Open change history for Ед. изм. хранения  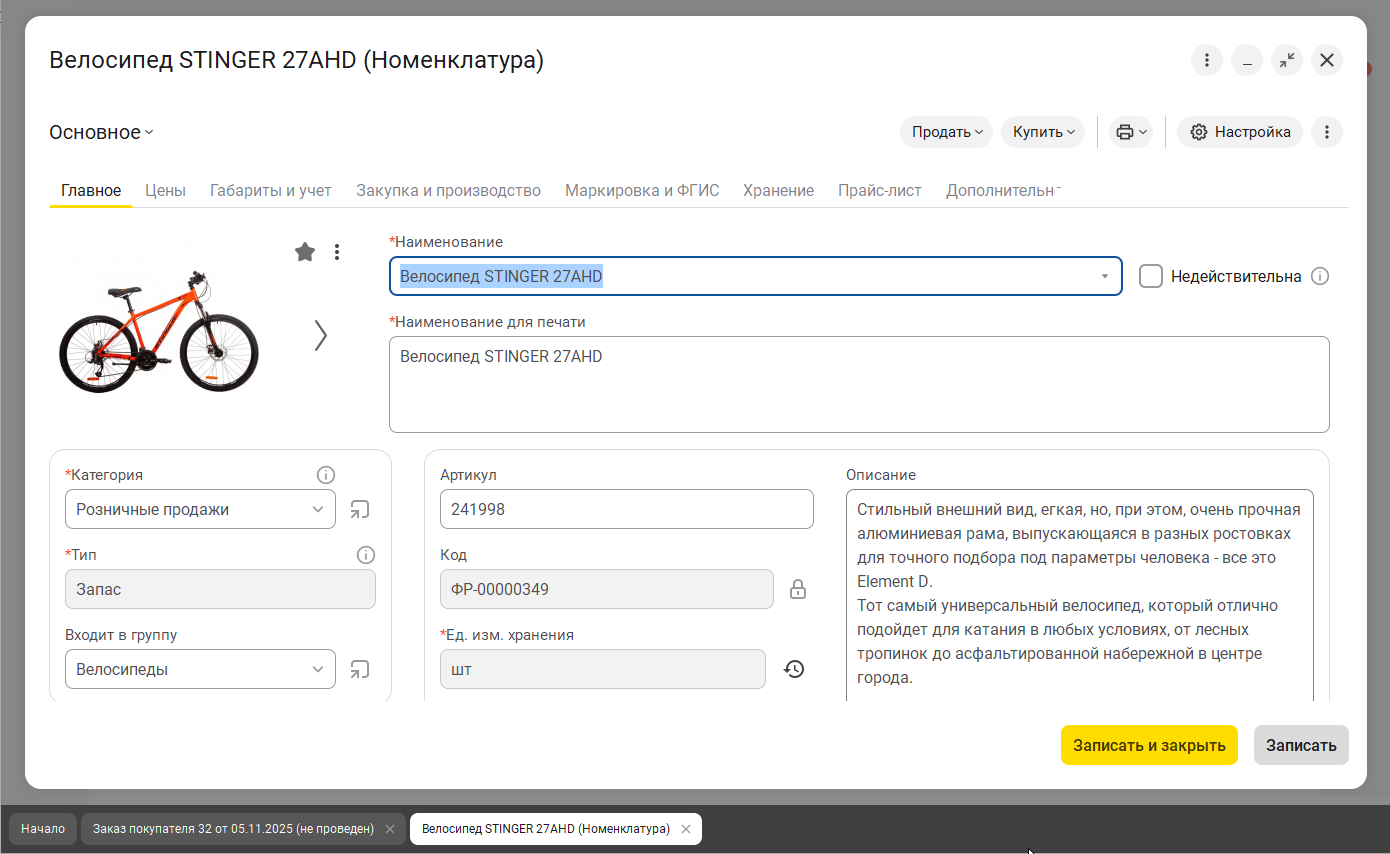pyautogui.click(x=794, y=668)
